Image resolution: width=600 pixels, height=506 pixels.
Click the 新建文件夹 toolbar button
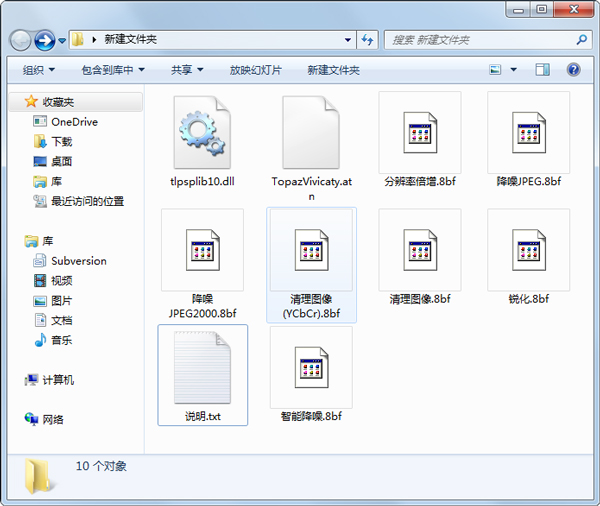tap(333, 70)
